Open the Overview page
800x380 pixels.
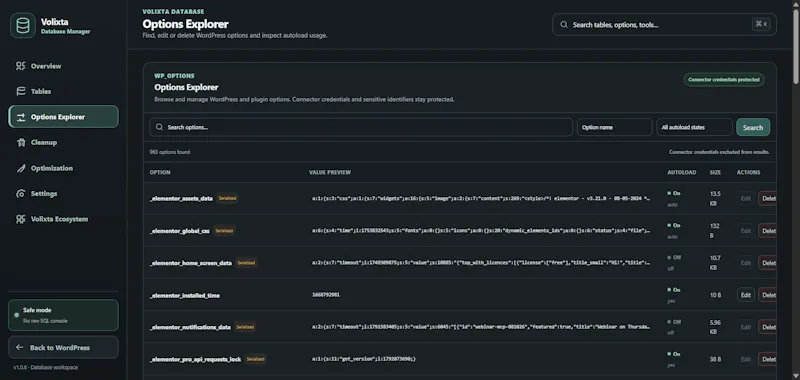coord(63,66)
